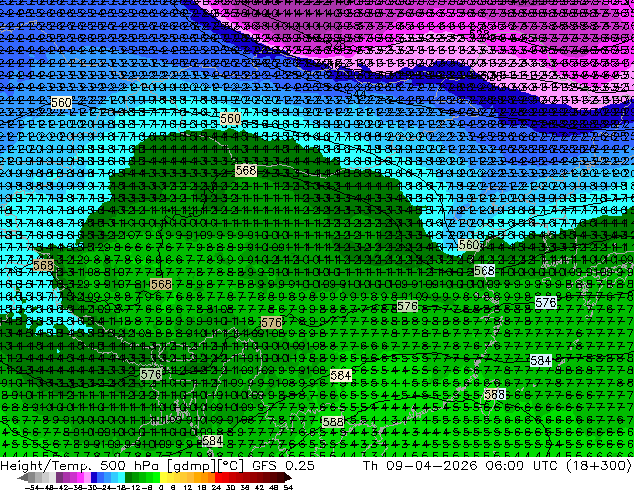
Task: Click the "(18+300)" forecast hour text
Action: (x=598, y=465)
